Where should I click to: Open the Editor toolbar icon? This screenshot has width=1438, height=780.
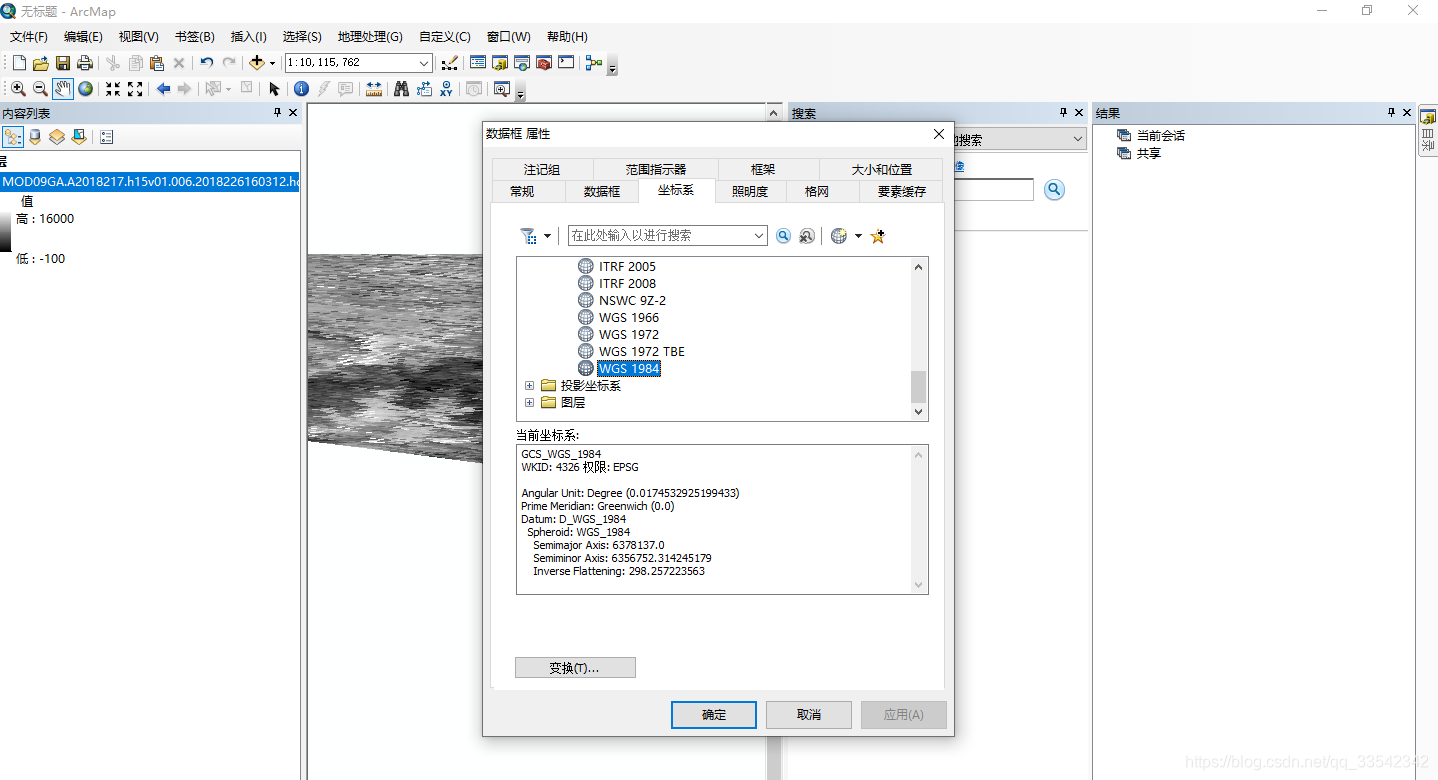point(449,63)
